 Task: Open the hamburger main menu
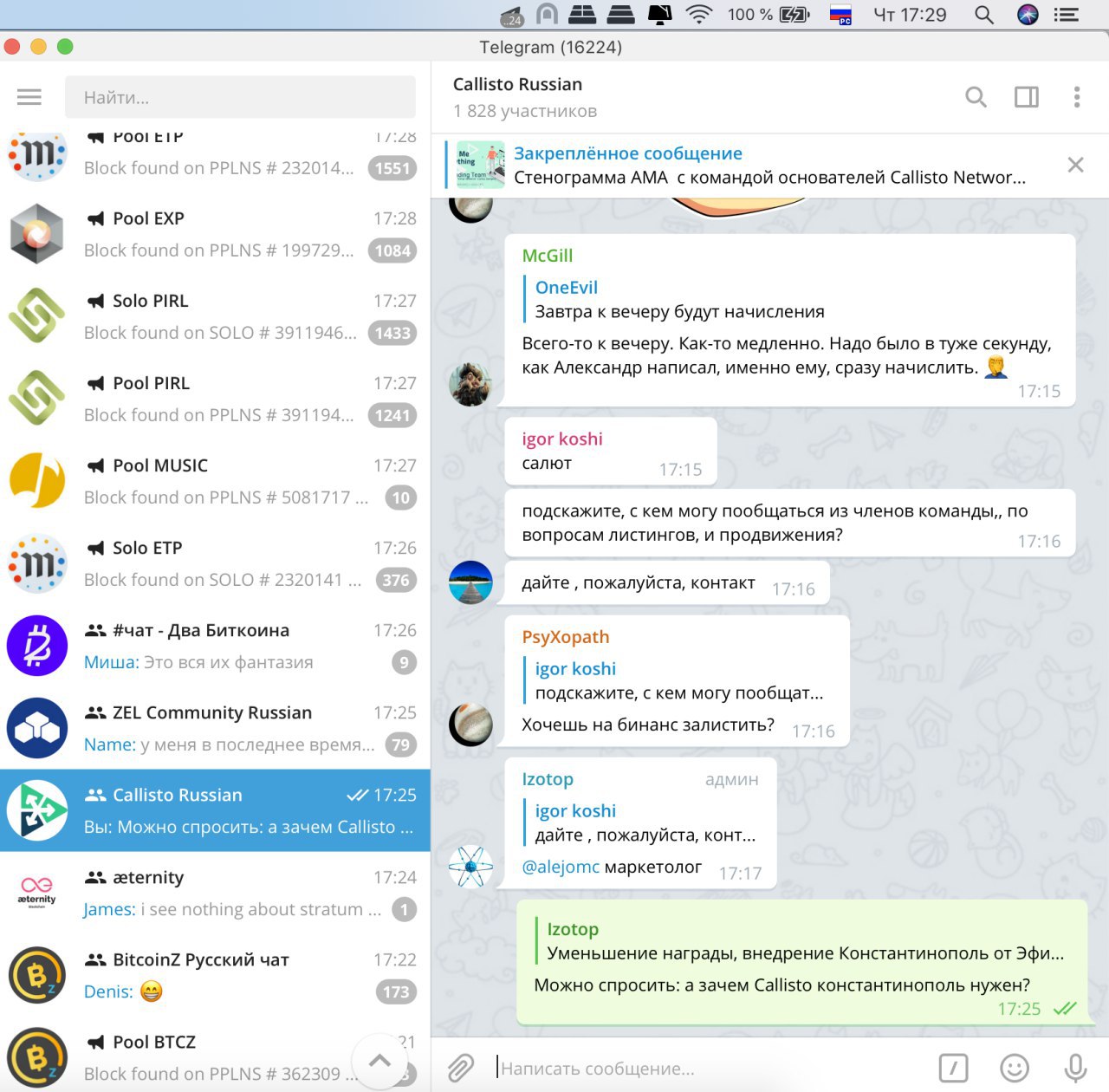point(29,97)
